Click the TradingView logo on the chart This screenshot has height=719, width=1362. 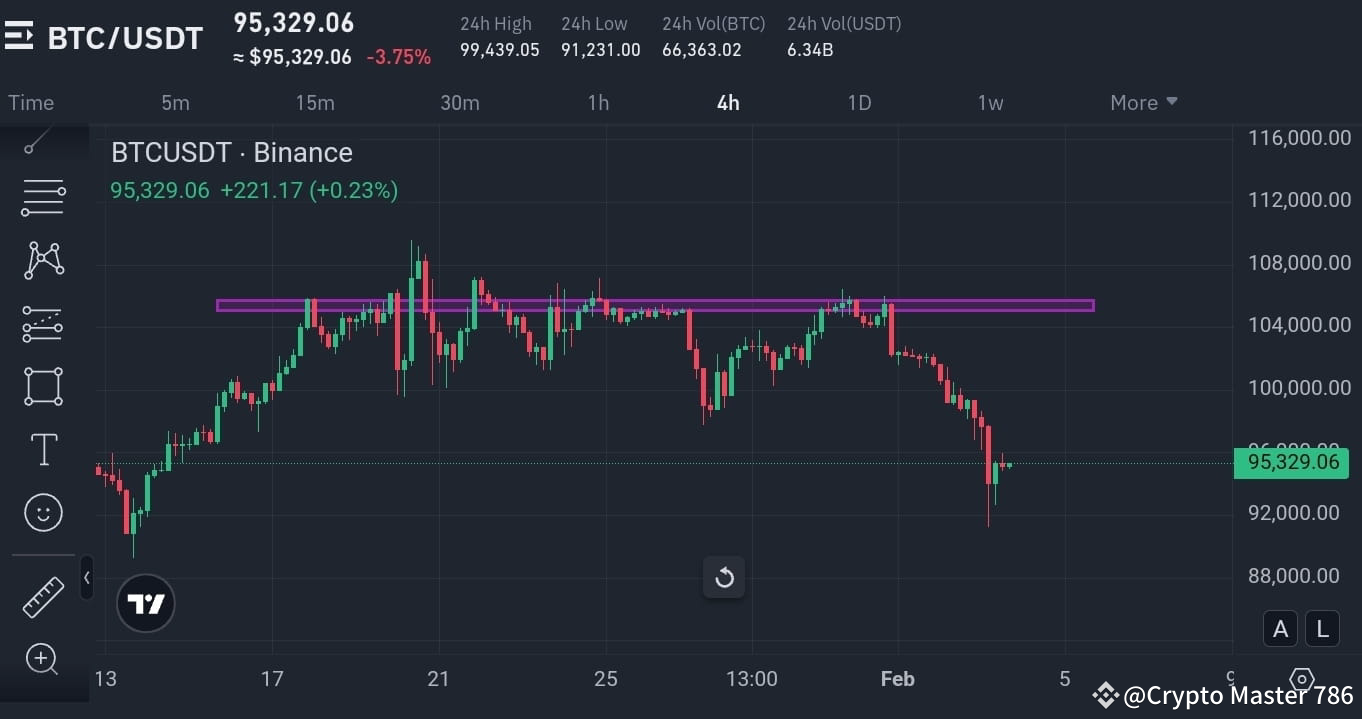[145, 603]
